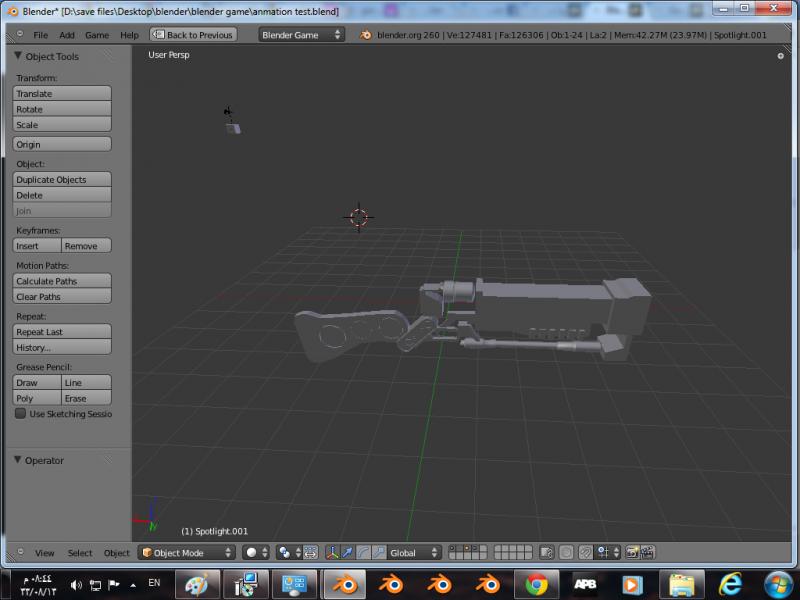Select grease pencil Poly
This screenshot has height=600, width=800.
37,398
